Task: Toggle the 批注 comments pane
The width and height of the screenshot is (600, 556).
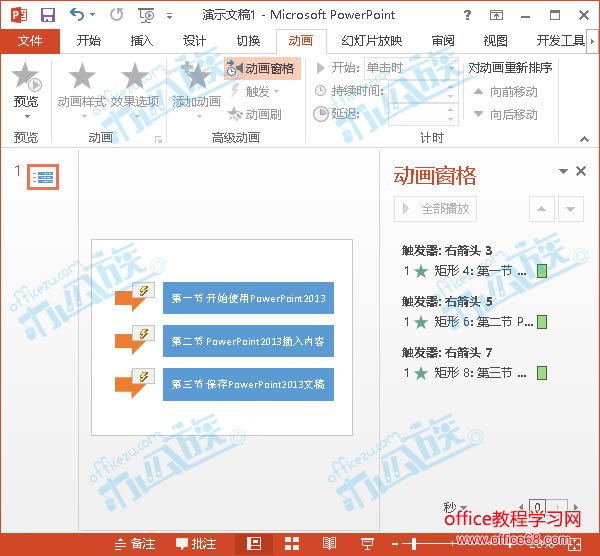Action: point(196,544)
